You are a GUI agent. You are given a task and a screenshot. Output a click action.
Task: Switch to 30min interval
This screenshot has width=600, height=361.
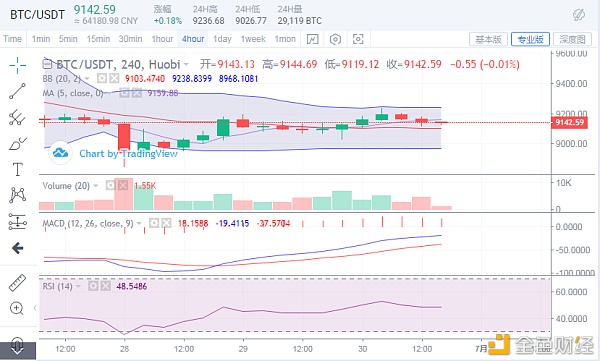coord(130,39)
